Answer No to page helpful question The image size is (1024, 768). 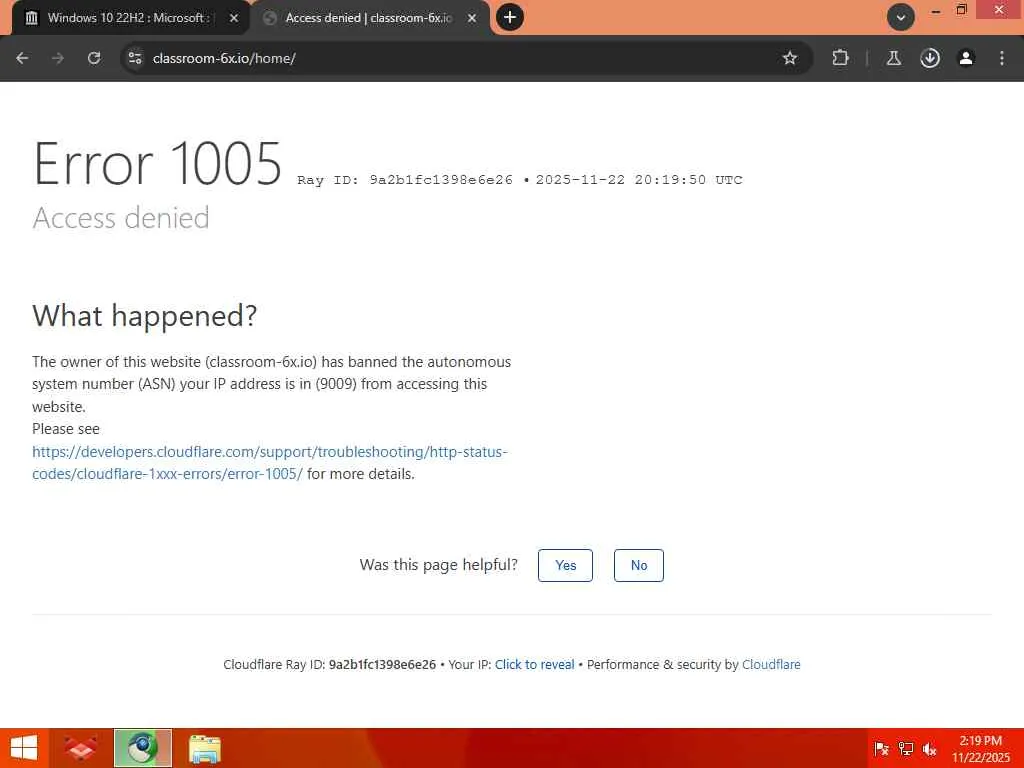[639, 566]
